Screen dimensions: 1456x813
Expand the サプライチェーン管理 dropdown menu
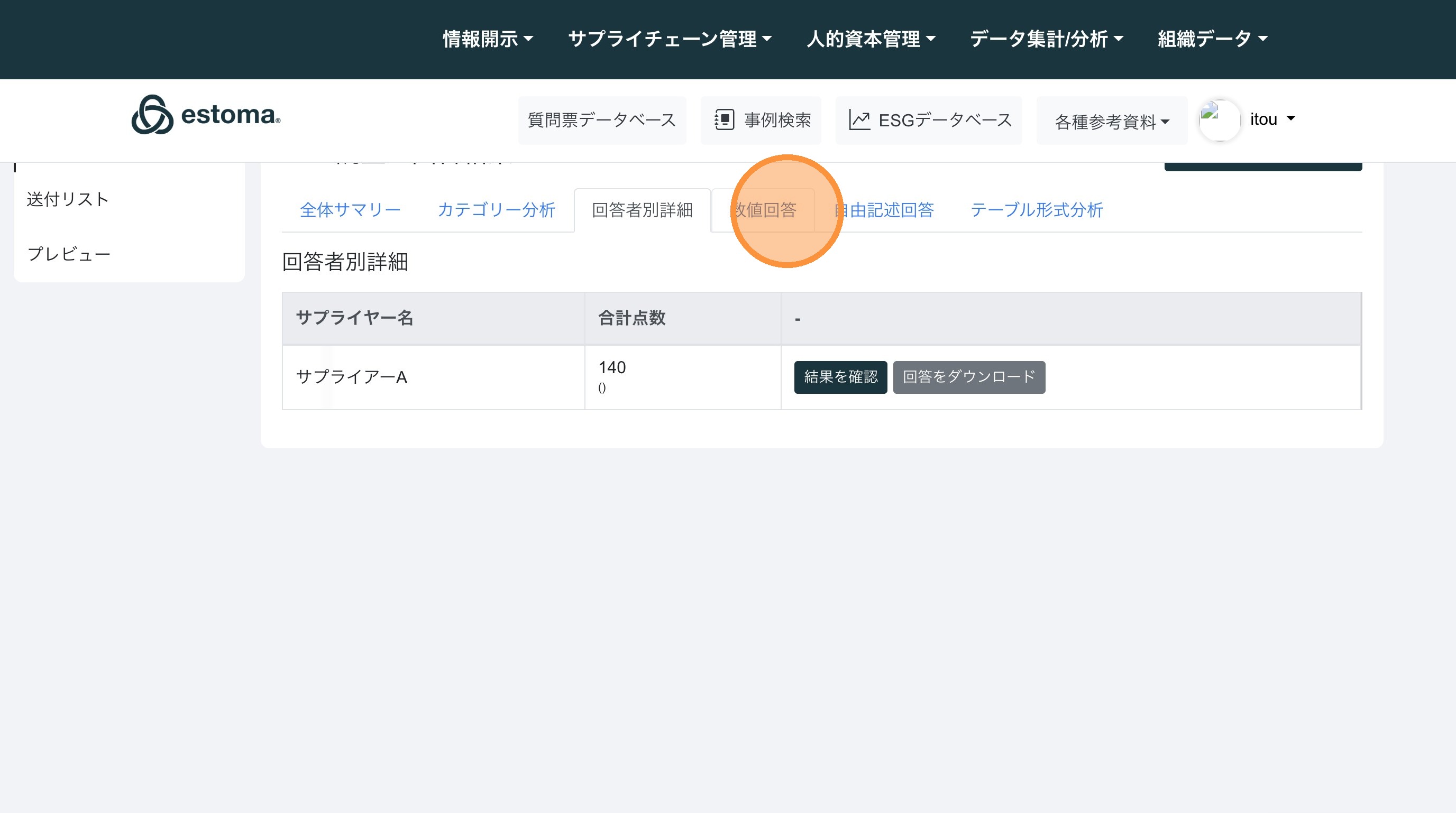[x=669, y=39]
